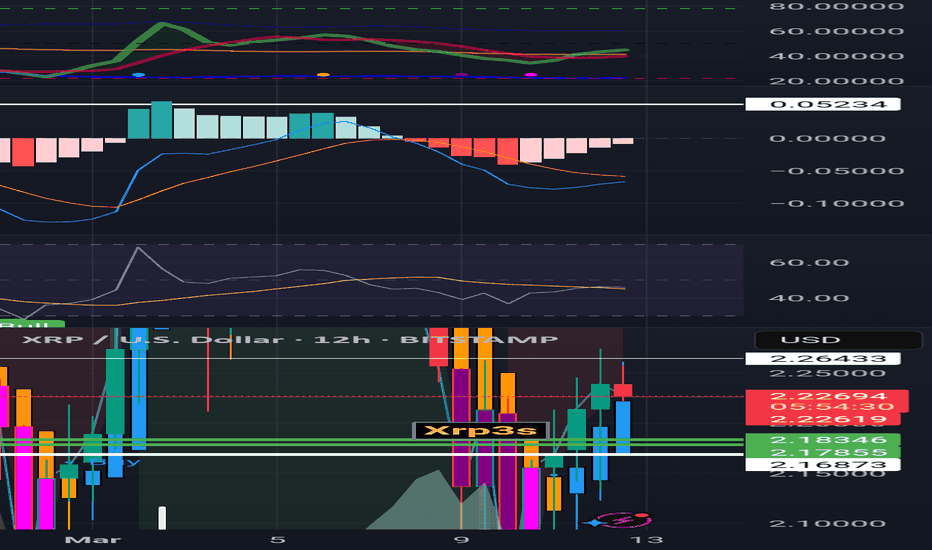This screenshot has height=550, width=932.
Task: Click the lightning event icon near date 13
Action: click(623, 521)
